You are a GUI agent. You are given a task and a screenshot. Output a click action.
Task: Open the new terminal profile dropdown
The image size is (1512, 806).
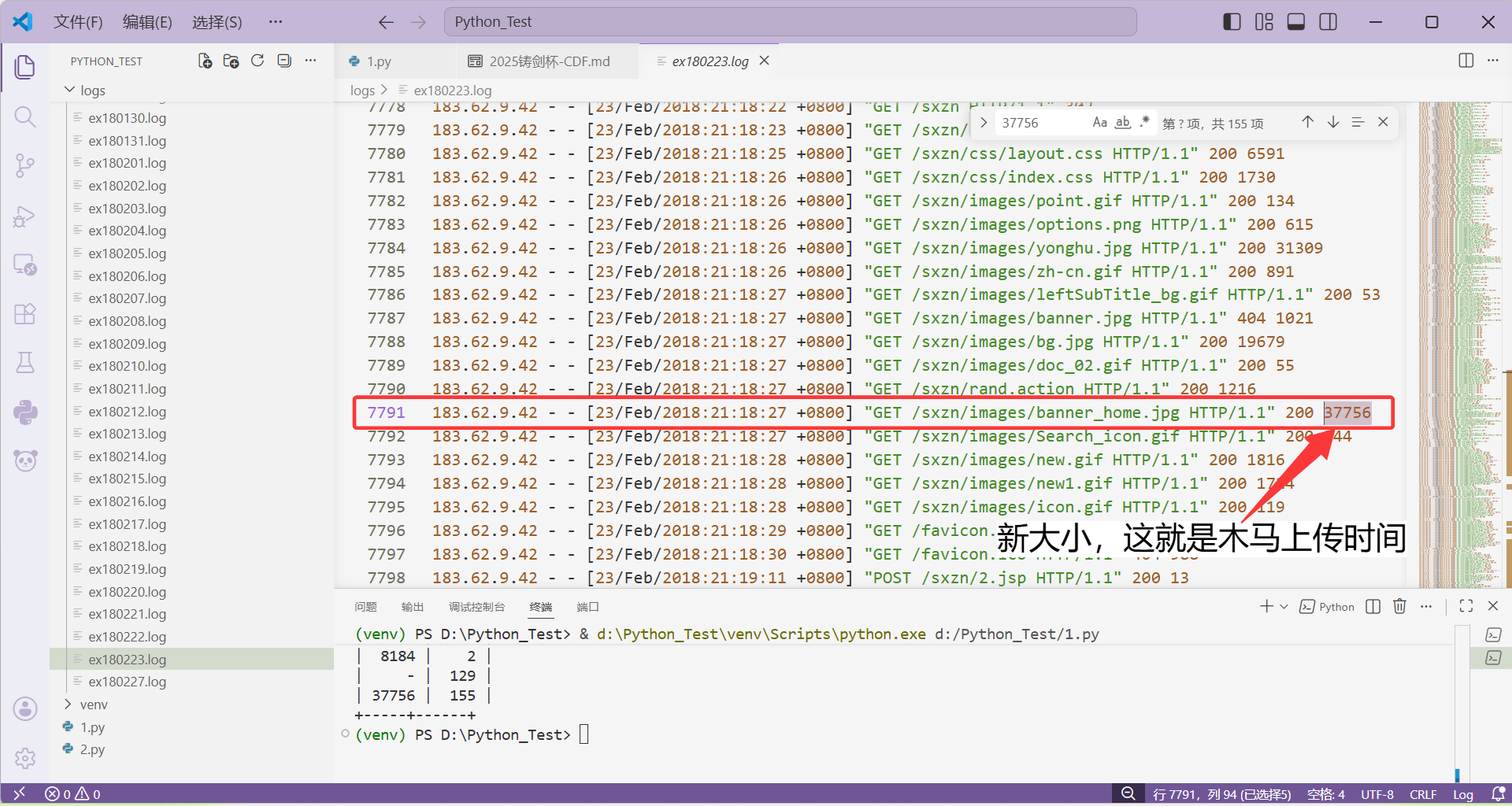click(1284, 606)
